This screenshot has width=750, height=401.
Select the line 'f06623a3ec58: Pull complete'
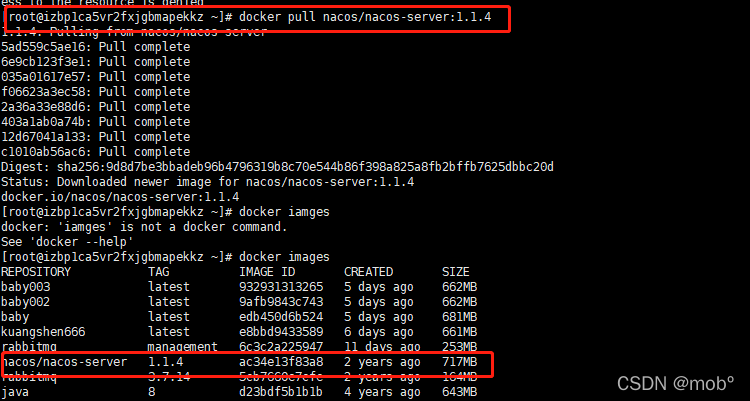[96, 91]
